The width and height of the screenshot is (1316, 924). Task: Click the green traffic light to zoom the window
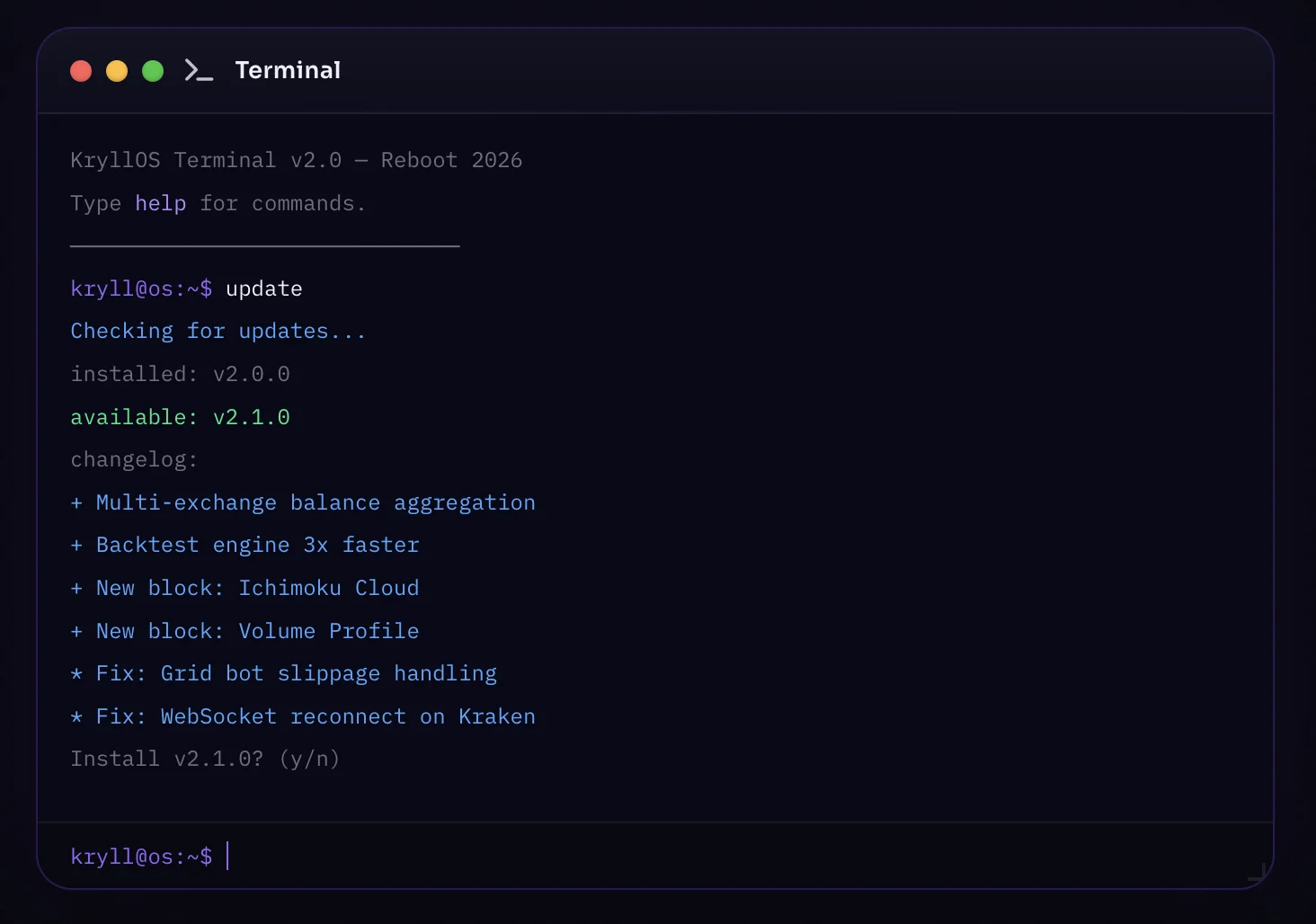point(153,70)
